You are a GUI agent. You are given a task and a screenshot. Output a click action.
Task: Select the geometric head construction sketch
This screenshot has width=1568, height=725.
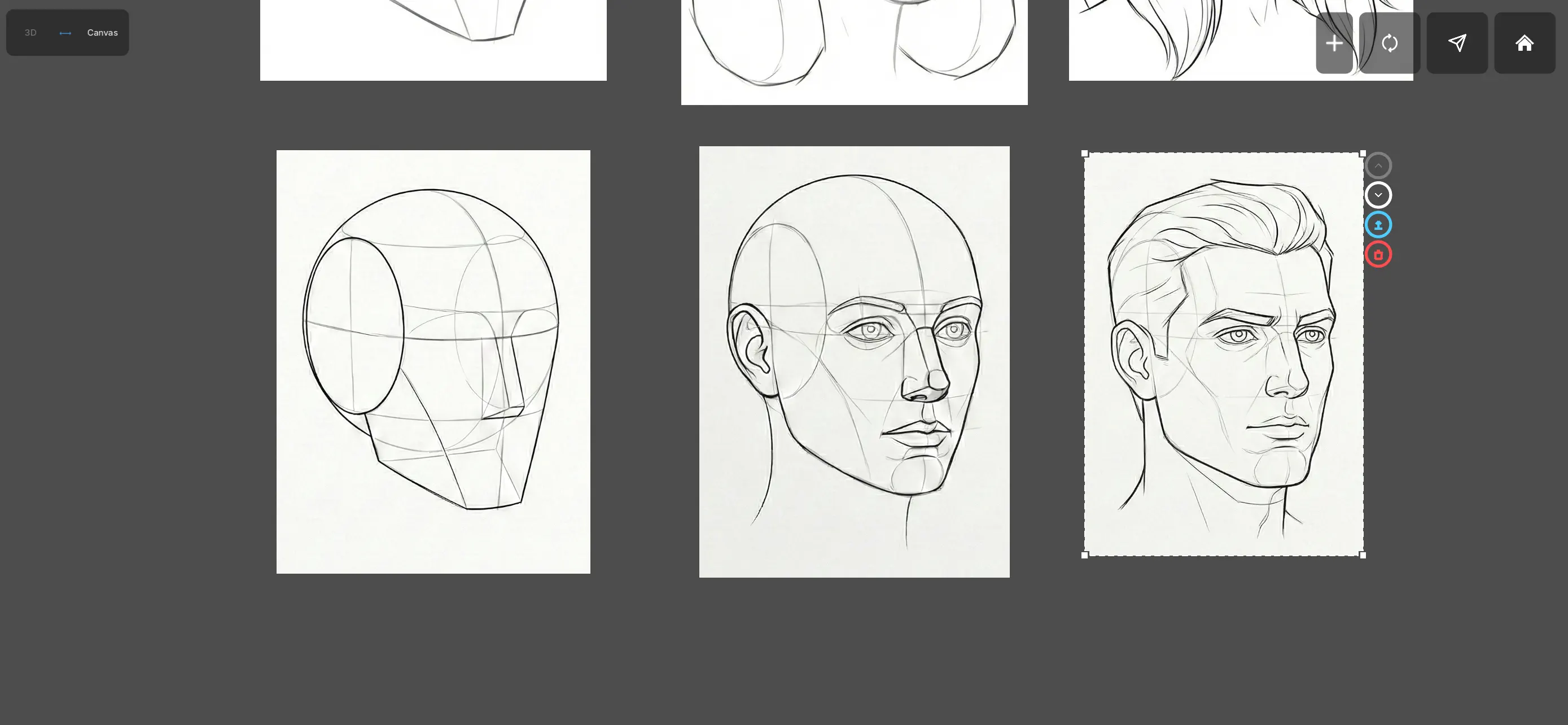[433, 361]
